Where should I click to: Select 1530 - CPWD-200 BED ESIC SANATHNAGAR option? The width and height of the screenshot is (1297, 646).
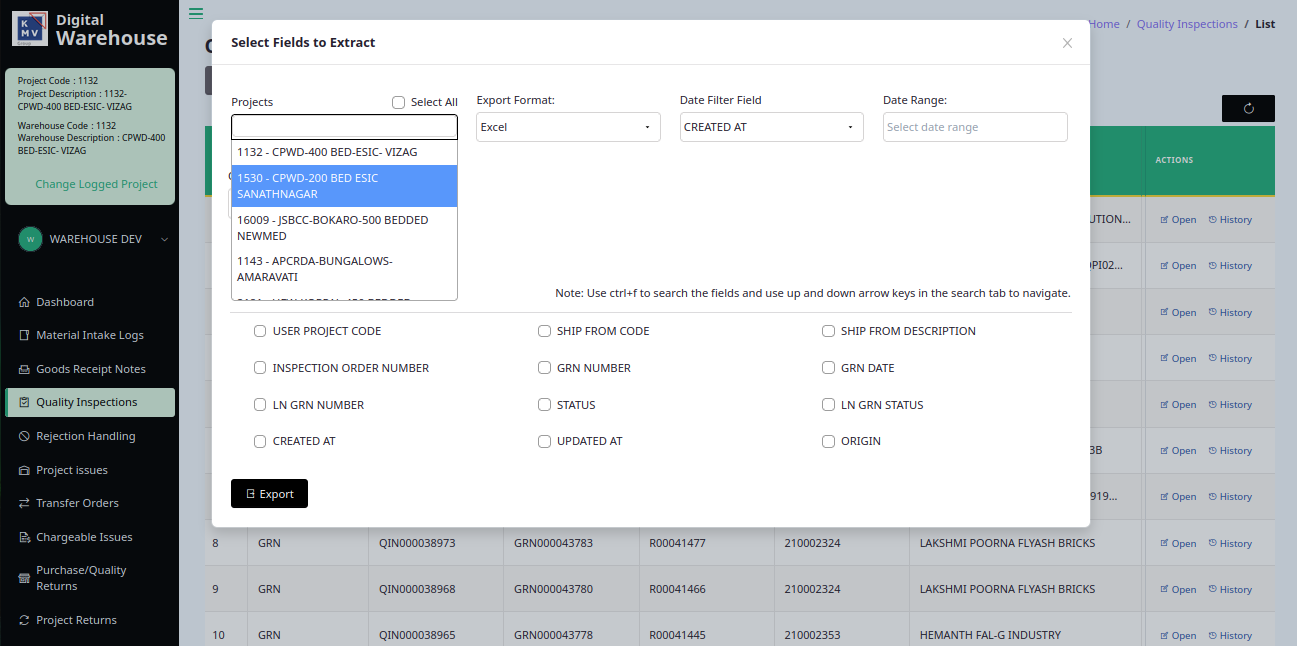click(x=344, y=186)
